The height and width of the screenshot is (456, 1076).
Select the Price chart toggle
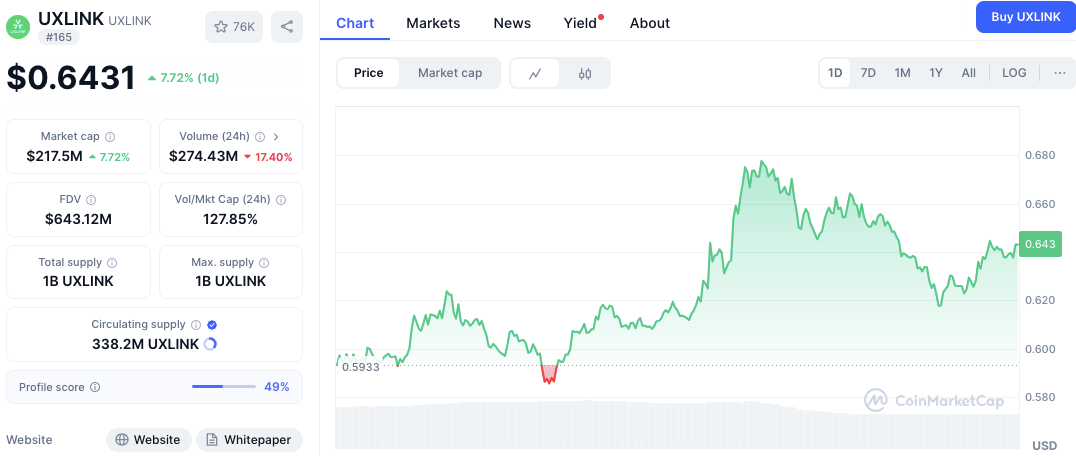(369, 73)
